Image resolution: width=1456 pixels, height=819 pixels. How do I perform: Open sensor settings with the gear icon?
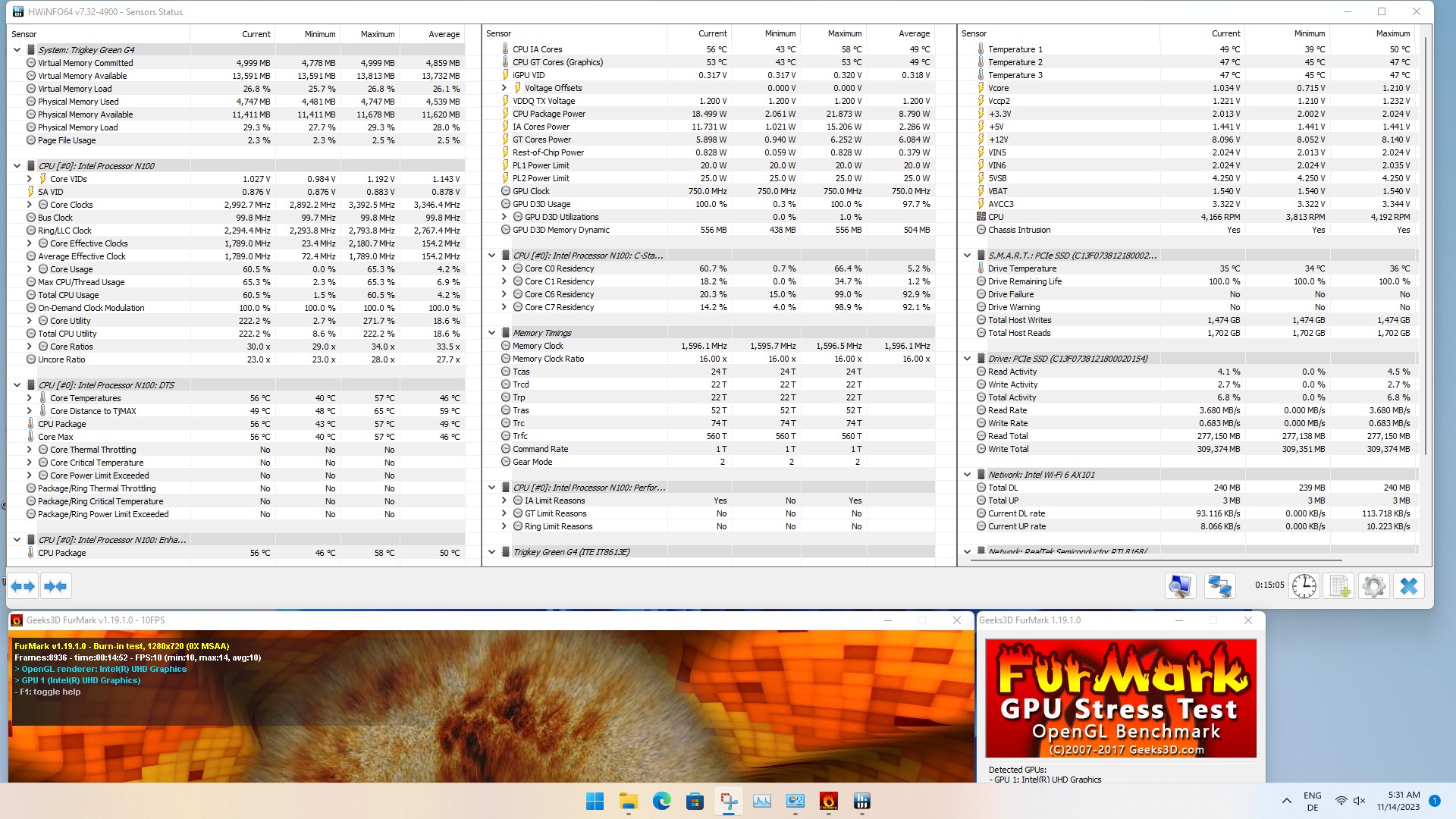[1373, 586]
